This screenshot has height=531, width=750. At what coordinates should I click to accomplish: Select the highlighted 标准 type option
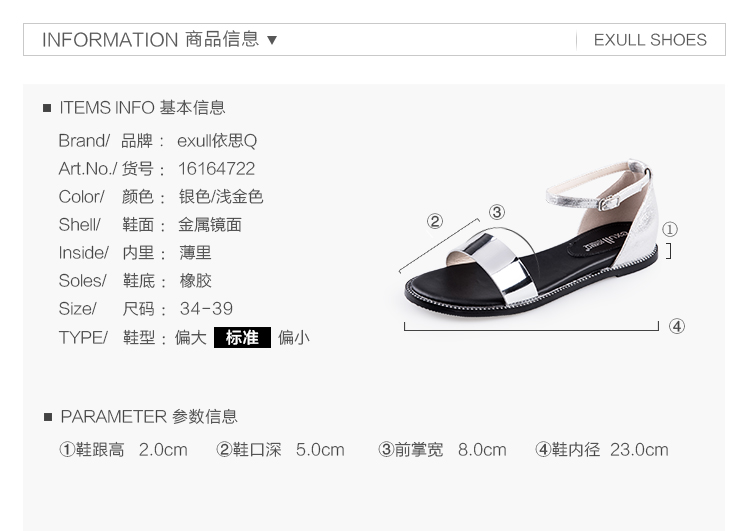(x=242, y=338)
